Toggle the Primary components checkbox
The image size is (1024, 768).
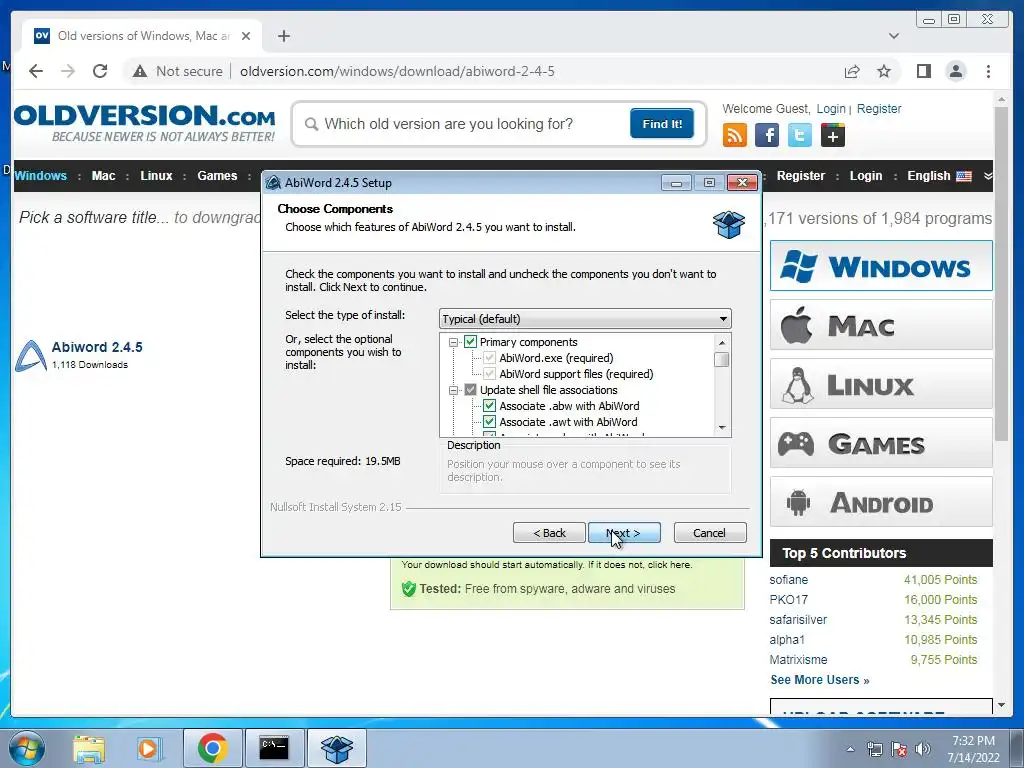[x=470, y=342]
